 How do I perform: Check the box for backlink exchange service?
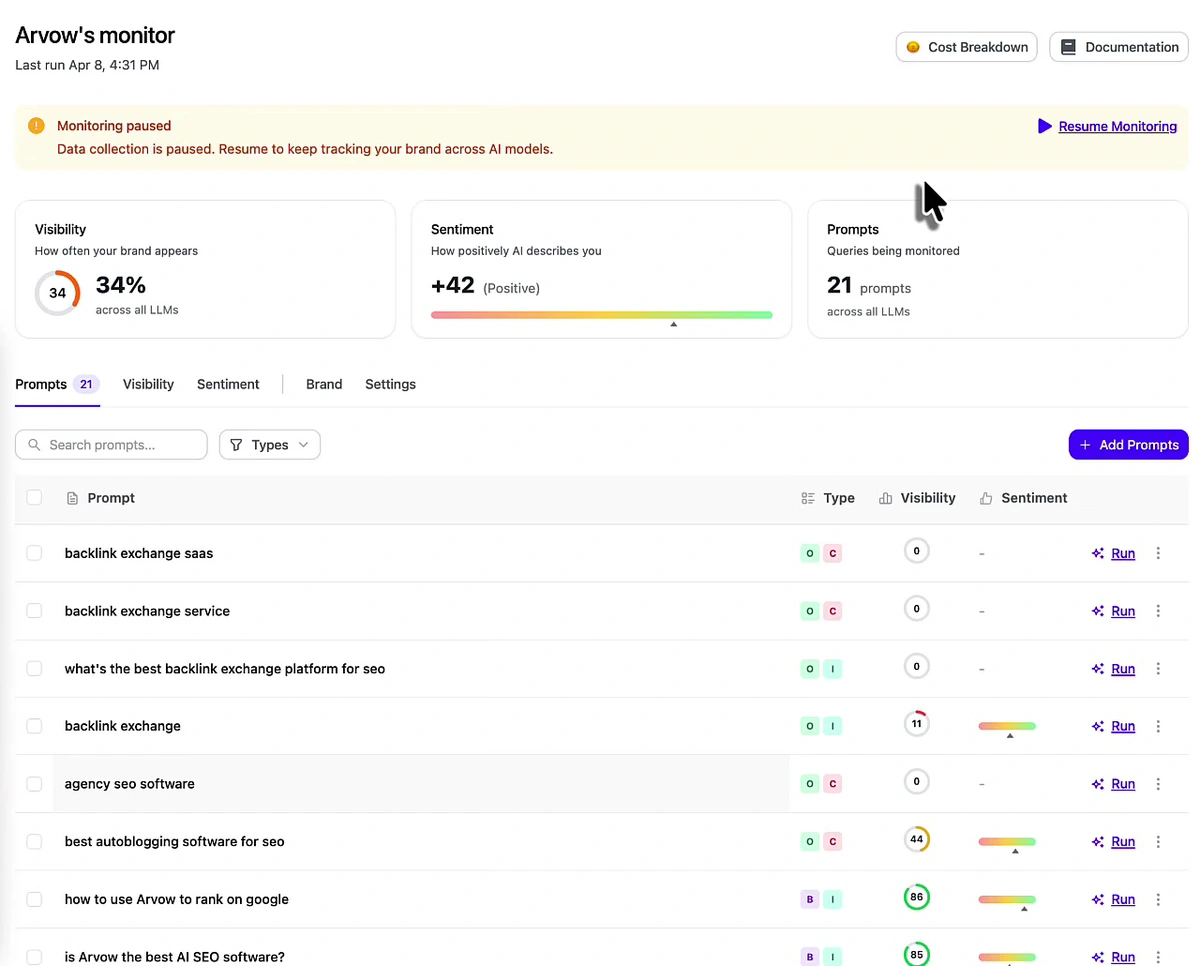pyautogui.click(x=34, y=611)
